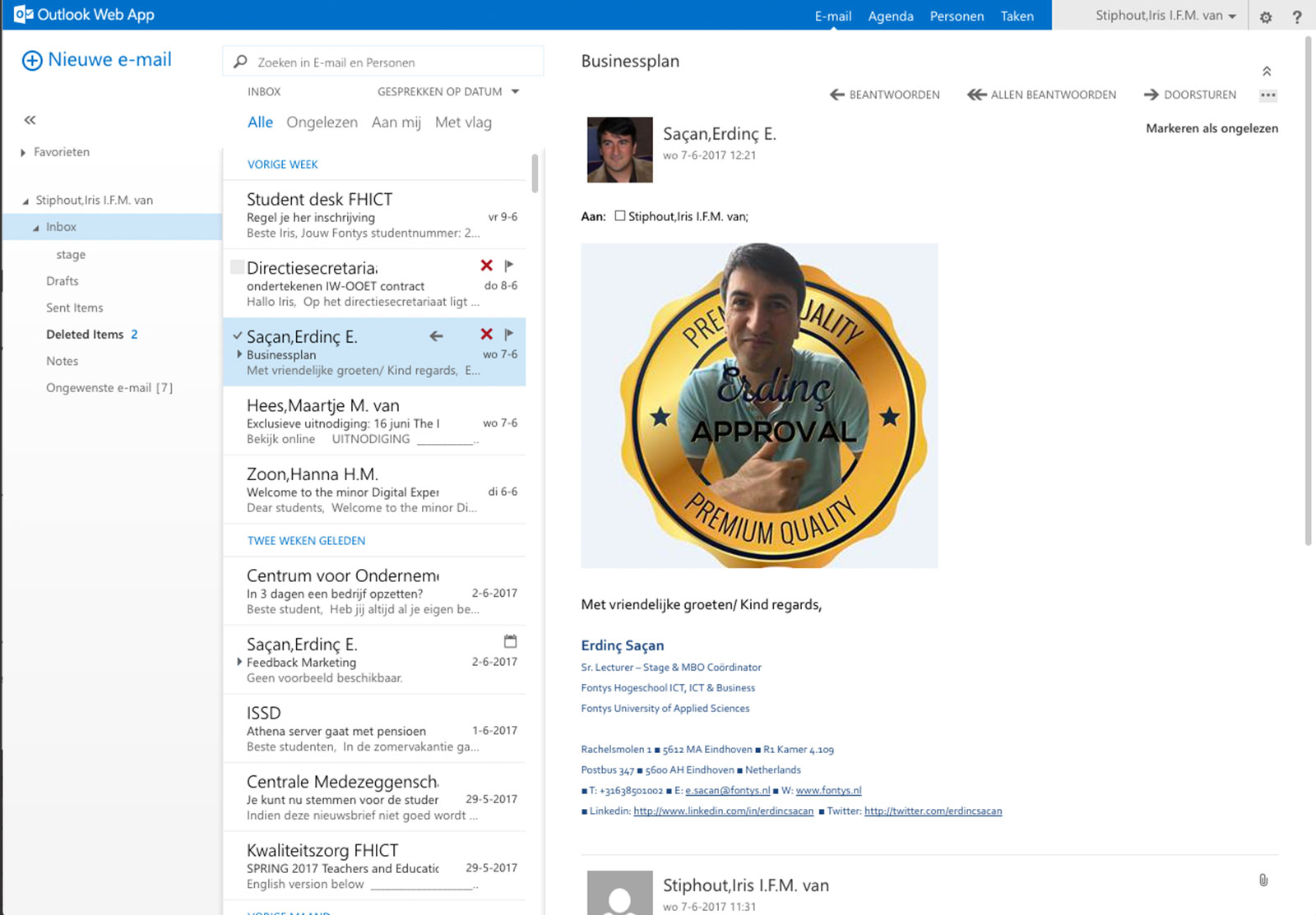Click the search box for E-mail en Personen
Image resolution: width=1316 pixels, height=915 pixels.
[x=383, y=62]
